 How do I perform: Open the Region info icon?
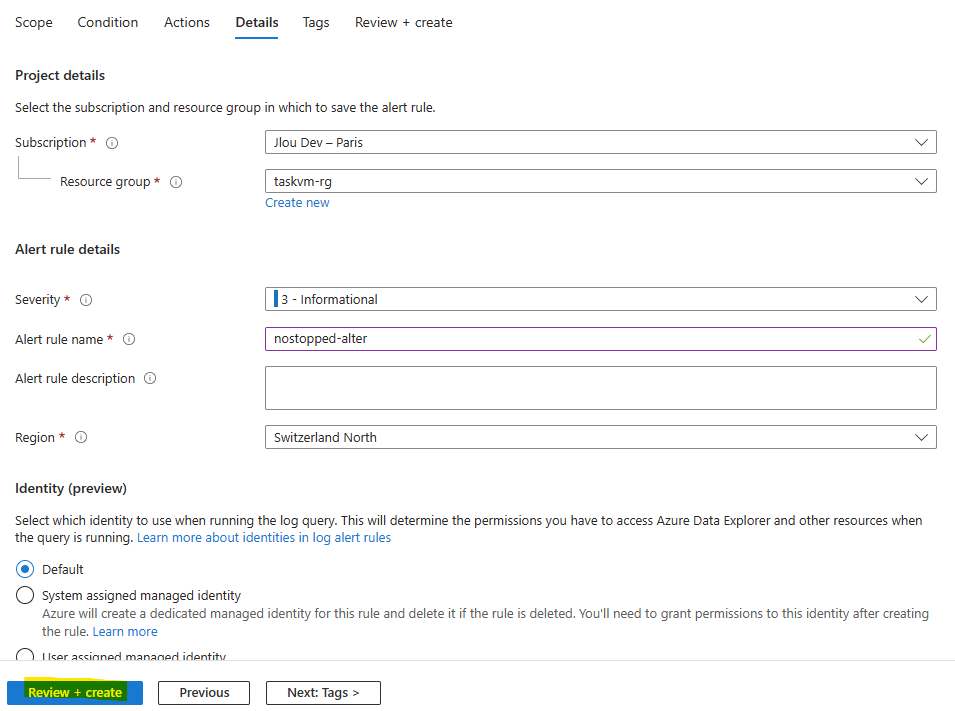(x=81, y=437)
